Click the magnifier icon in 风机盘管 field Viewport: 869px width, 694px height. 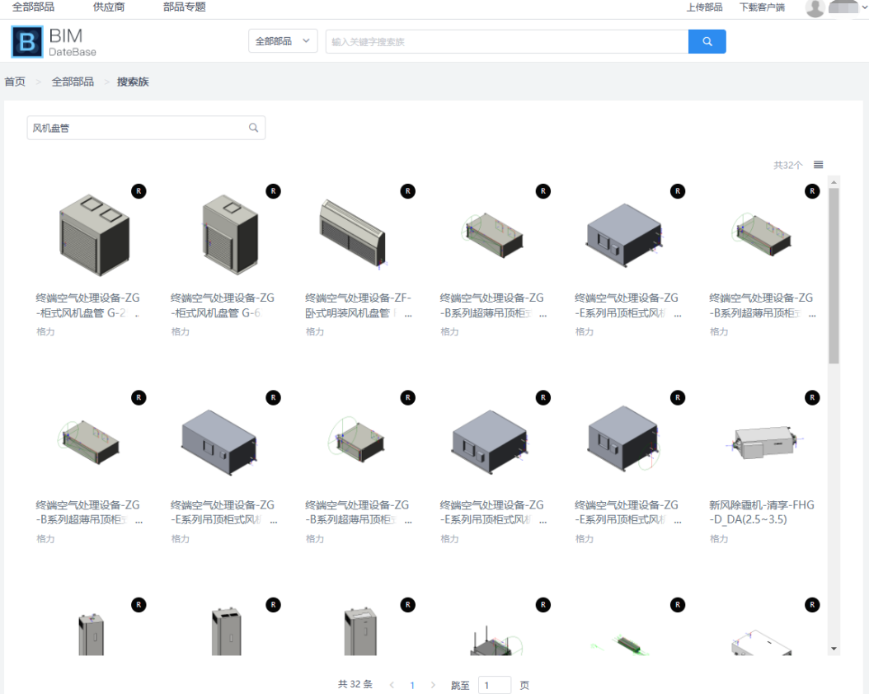click(x=253, y=128)
